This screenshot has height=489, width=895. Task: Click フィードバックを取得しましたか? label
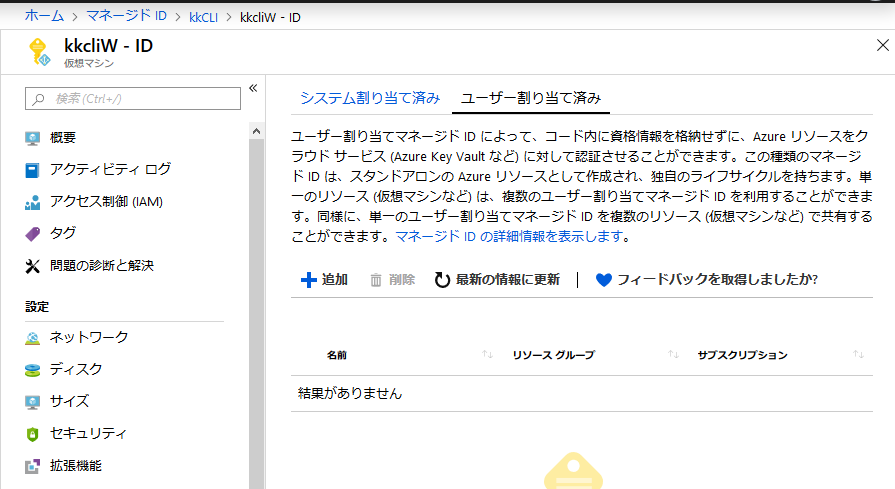[x=717, y=280]
